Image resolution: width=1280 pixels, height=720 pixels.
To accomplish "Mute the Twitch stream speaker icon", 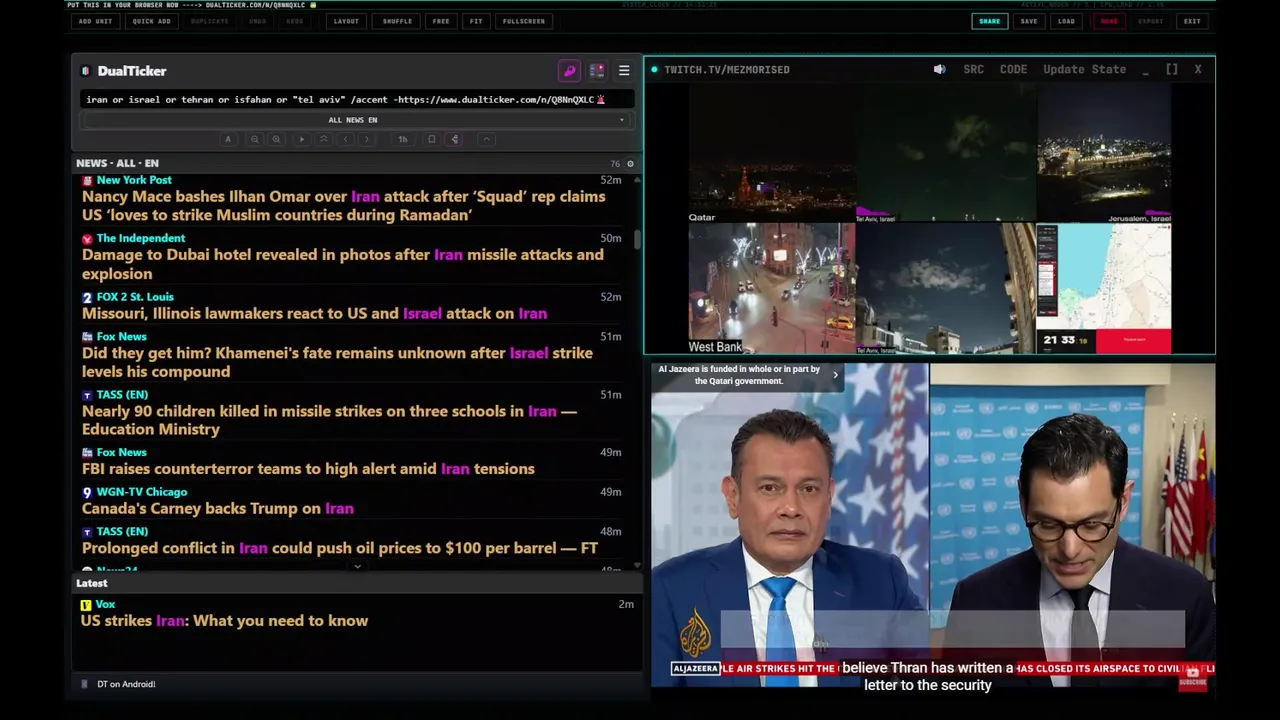I will (939, 69).
